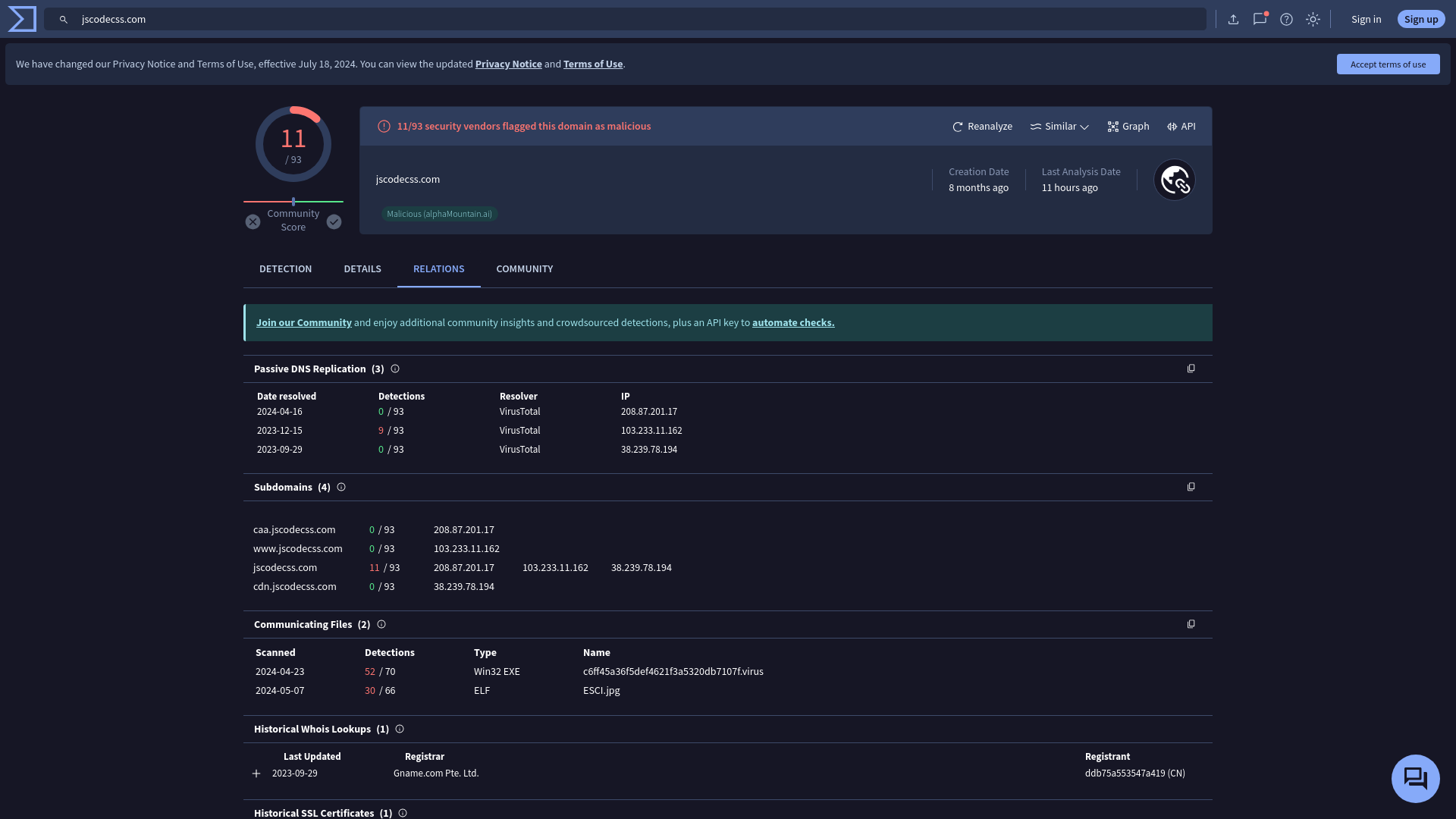Vote harmless with community check icon
The image size is (1456, 819).
tap(334, 221)
